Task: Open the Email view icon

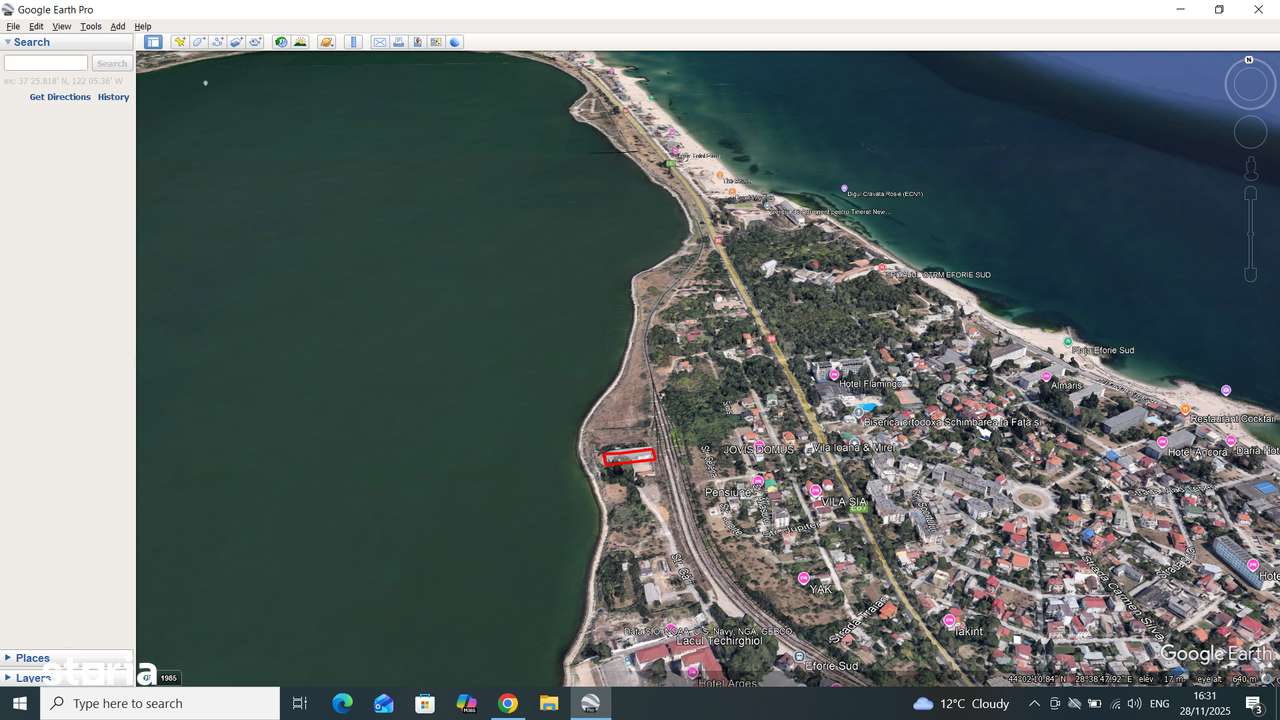Action: [x=379, y=42]
